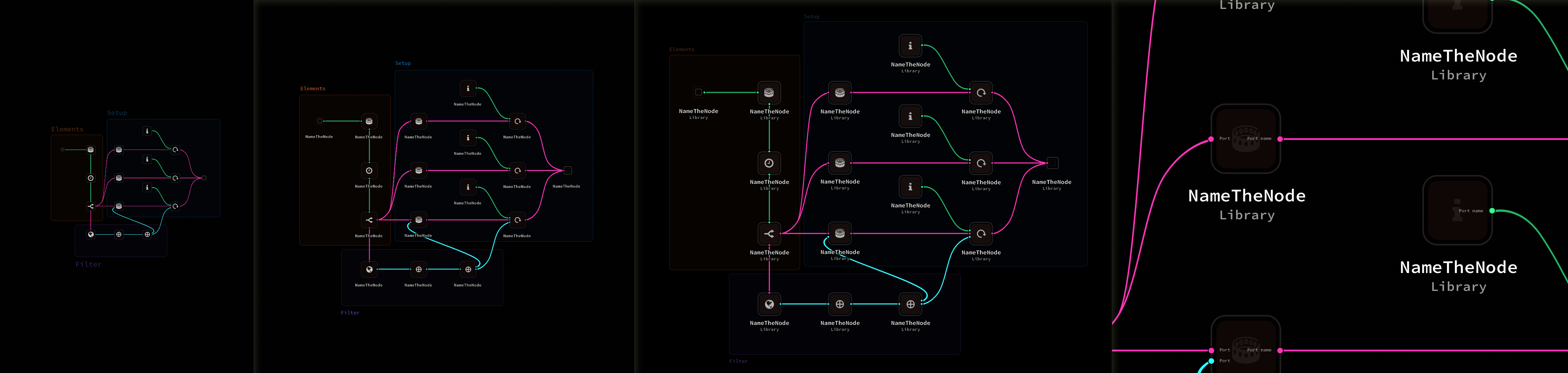Select the middle database node in the large graph's Setup group

[839, 163]
